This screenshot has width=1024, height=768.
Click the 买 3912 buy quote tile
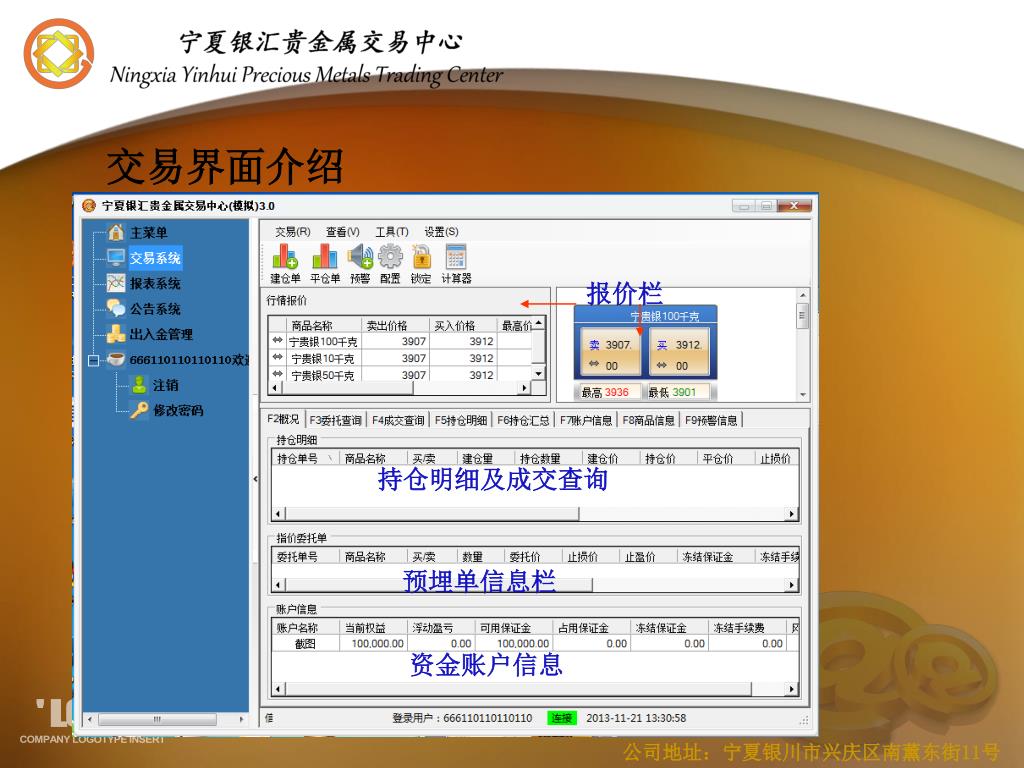(680, 353)
